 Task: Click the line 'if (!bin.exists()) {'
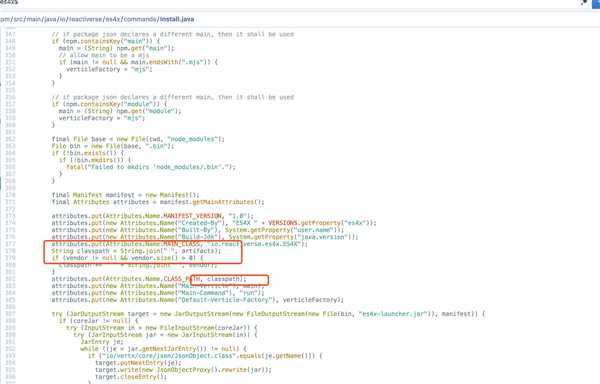coord(88,153)
